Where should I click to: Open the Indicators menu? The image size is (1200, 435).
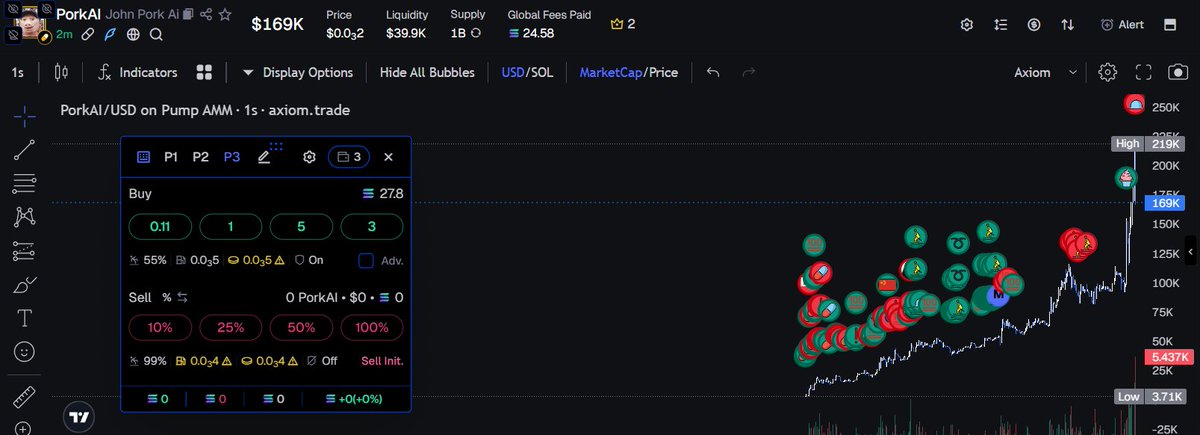136,72
